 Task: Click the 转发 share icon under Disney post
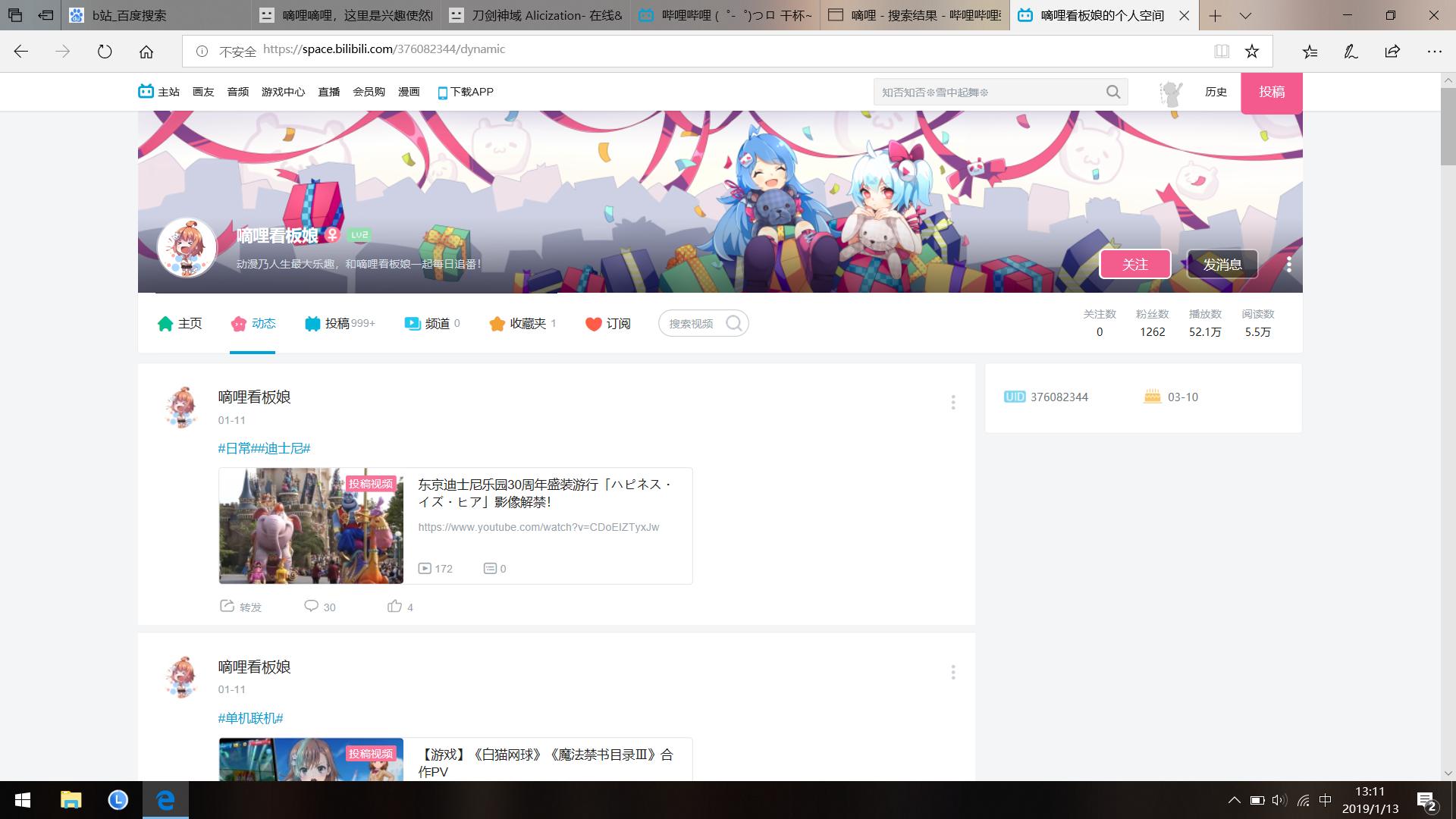pyautogui.click(x=227, y=606)
